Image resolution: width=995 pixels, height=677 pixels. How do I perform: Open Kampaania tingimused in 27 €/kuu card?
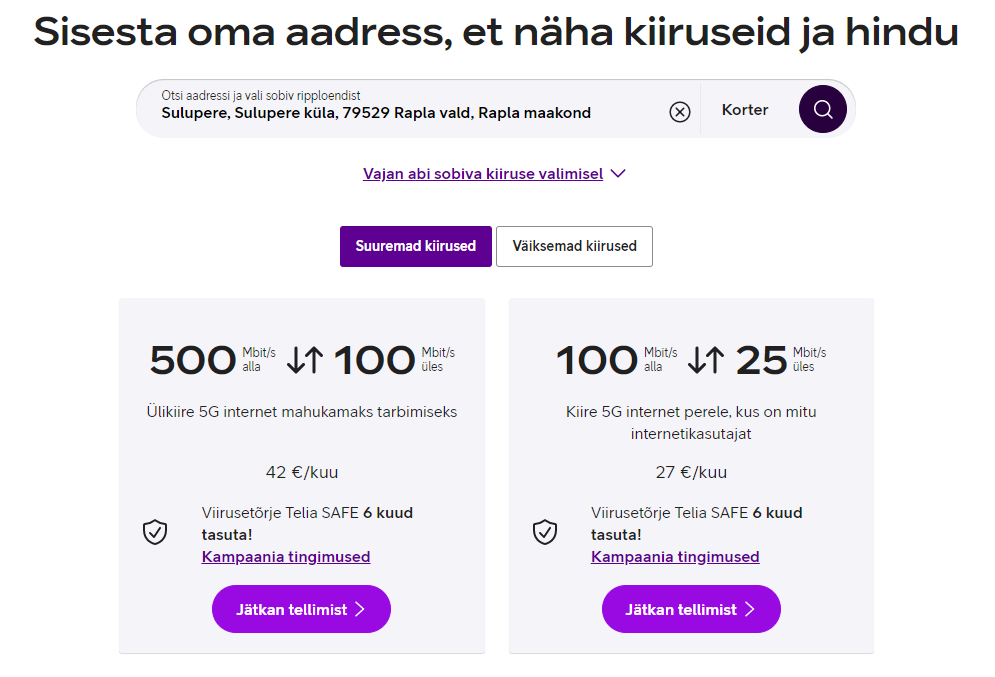point(675,556)
